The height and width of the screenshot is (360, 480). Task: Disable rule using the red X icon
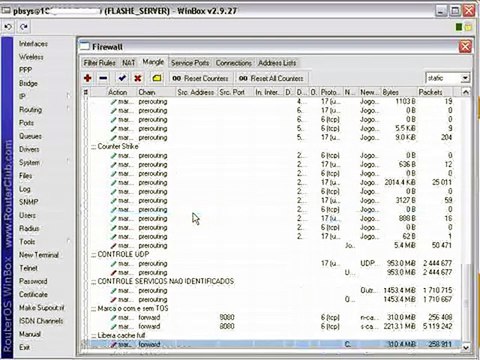138,78
